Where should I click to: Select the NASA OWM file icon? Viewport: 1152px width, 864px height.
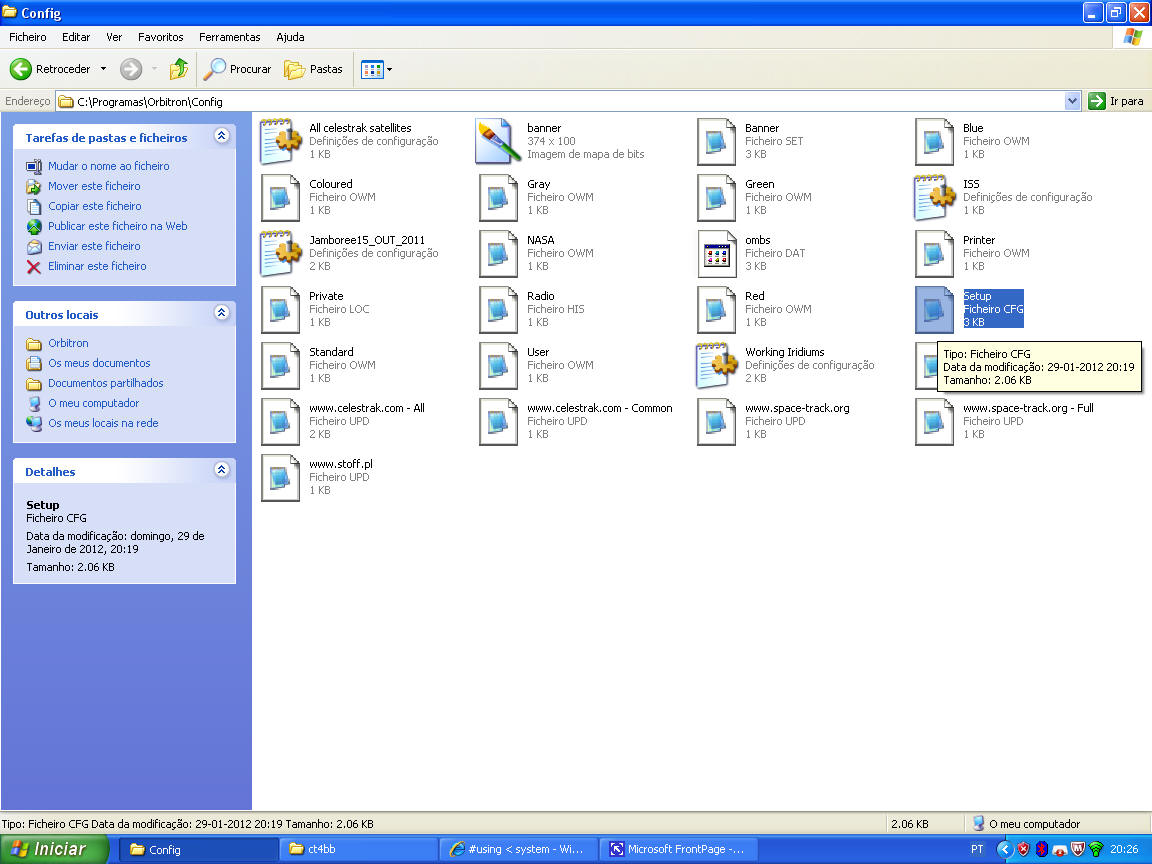[x=498, y=253]
